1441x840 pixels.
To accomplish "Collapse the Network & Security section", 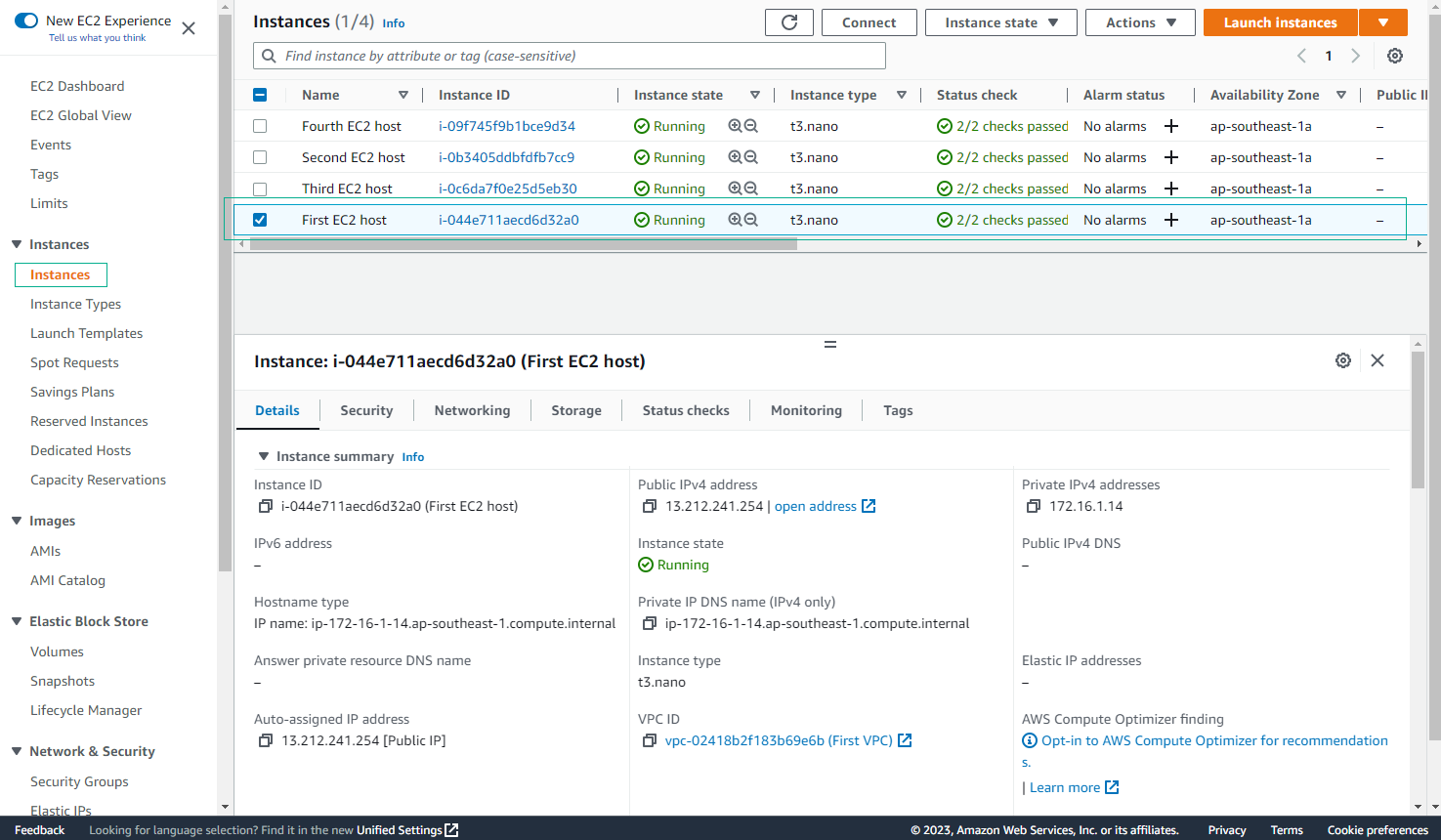I will 17,751.
